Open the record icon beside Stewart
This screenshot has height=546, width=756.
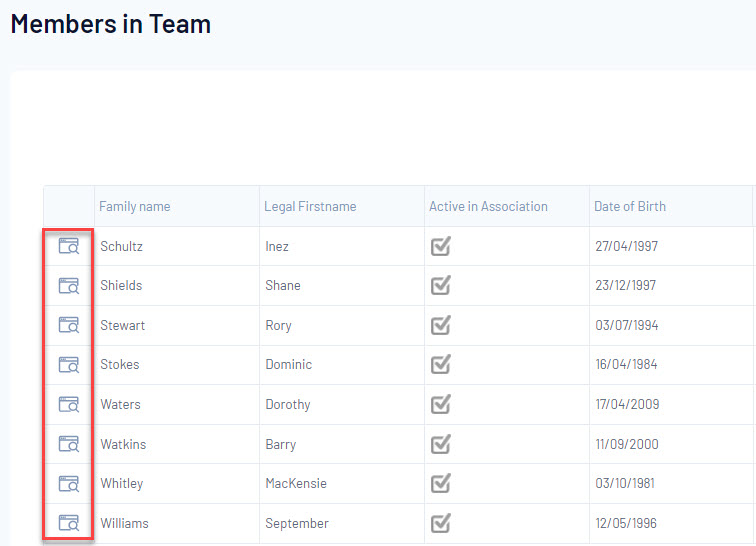68,325
